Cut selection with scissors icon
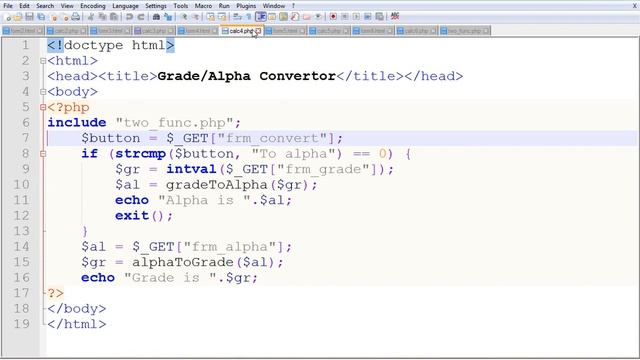This screenshot has width=640, height=360. coord(90,17)
